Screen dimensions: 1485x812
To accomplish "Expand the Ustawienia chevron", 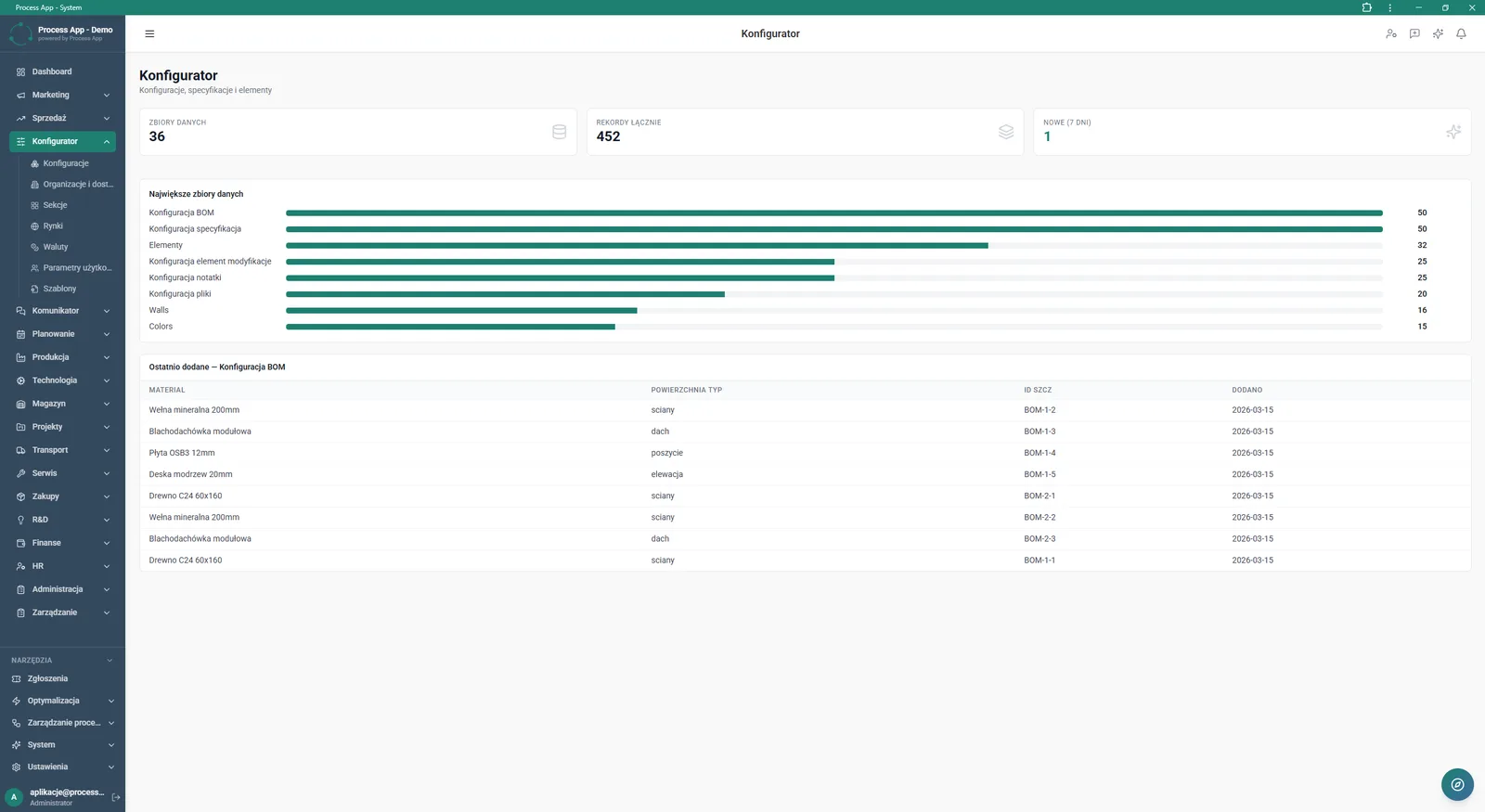I will click(x=110, y=767).
